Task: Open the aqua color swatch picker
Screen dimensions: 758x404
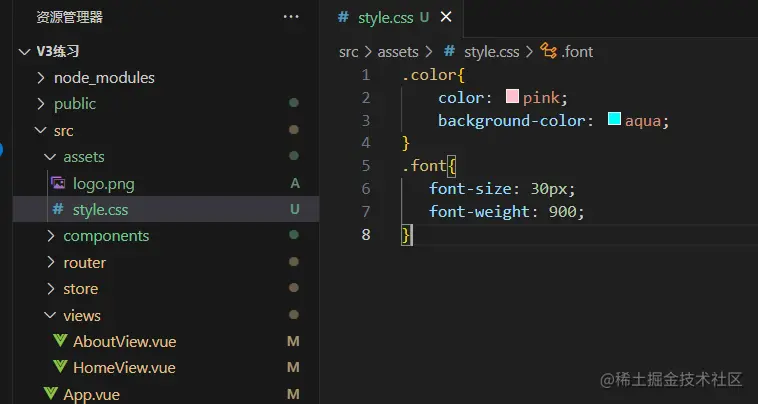Action: pos(614,118)
